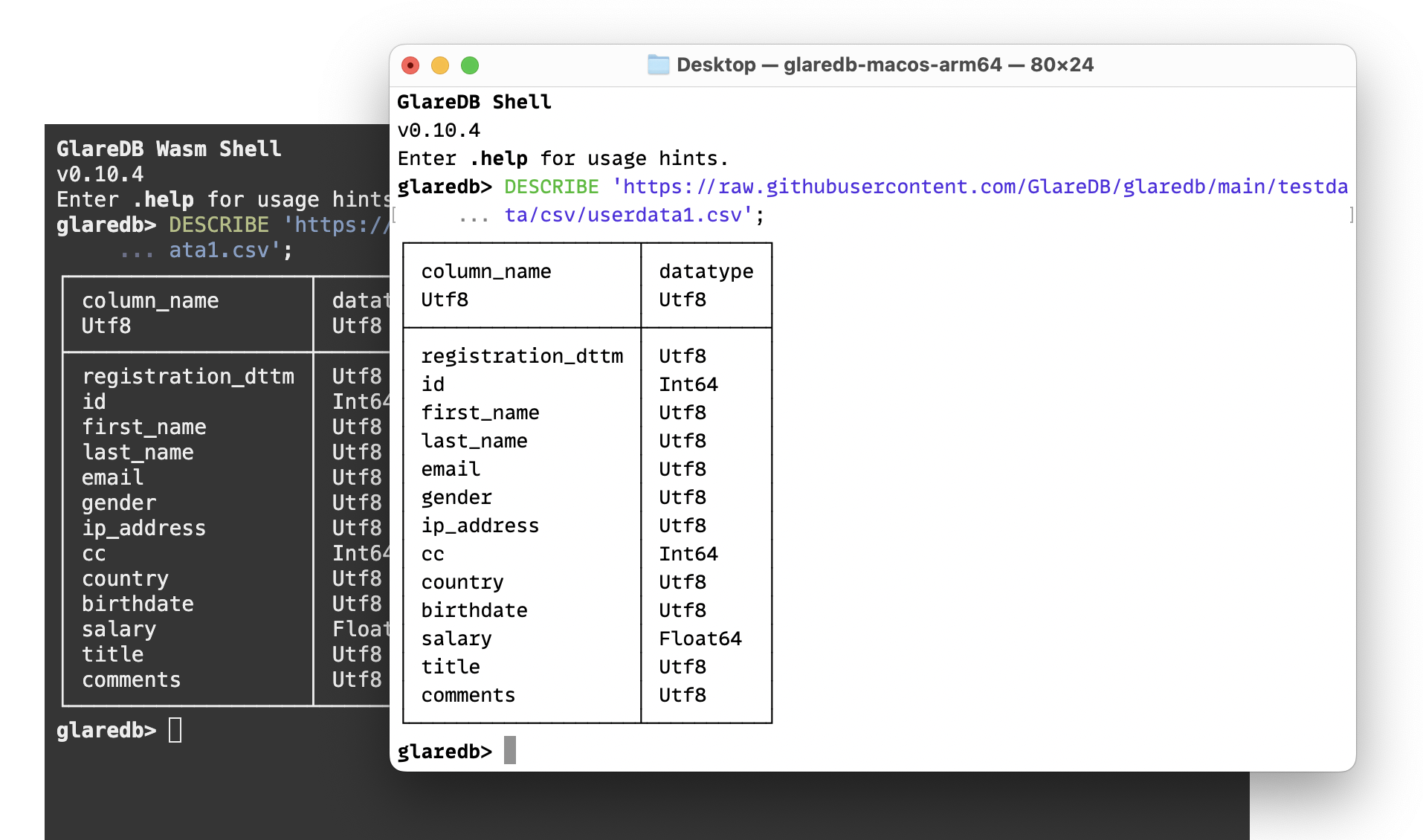Select 'email' in the Wasm shell table
Viewport: 1423px width, 840px height.
[112, 477]
